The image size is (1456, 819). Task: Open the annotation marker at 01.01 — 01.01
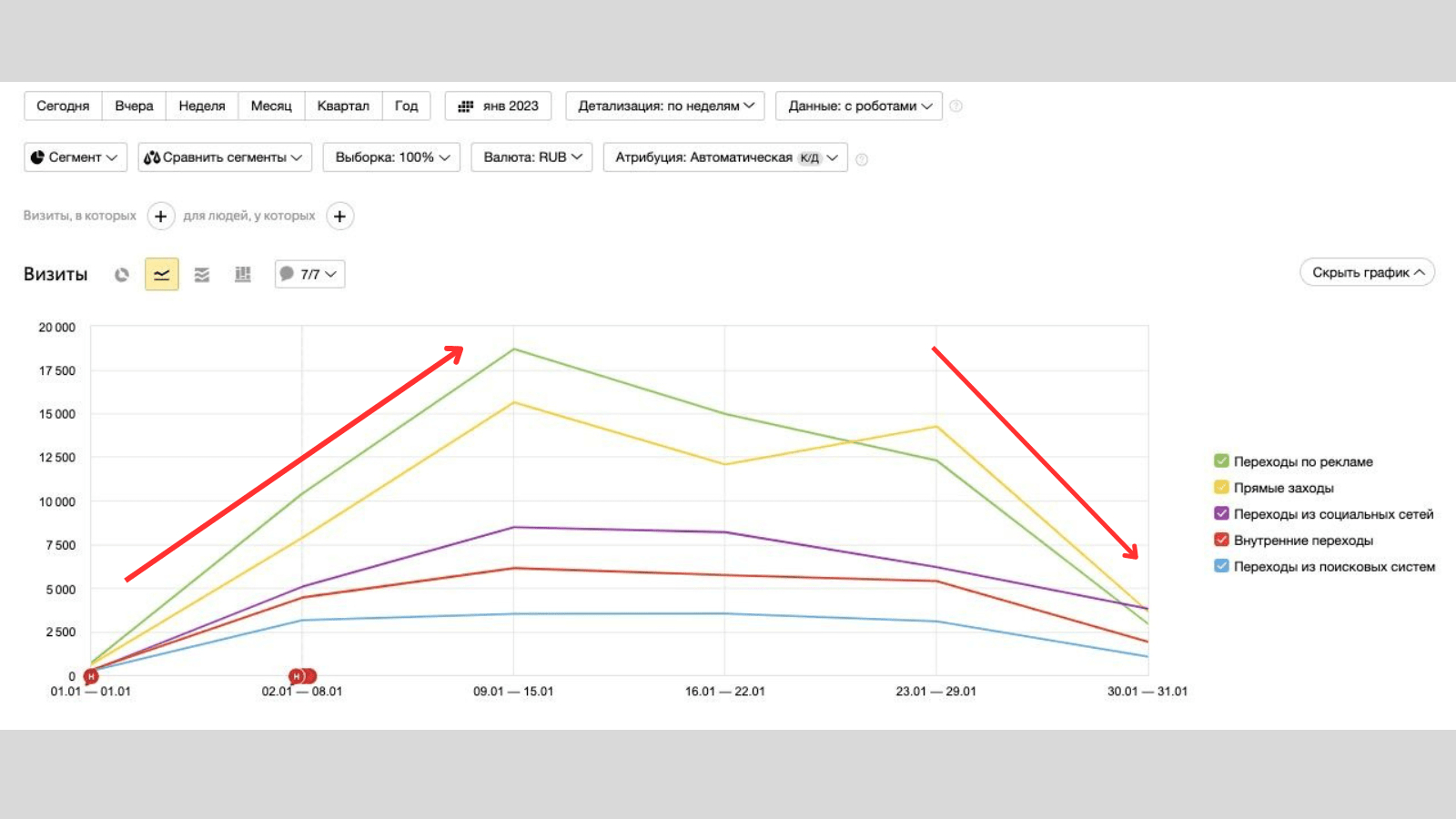point(91,676)
